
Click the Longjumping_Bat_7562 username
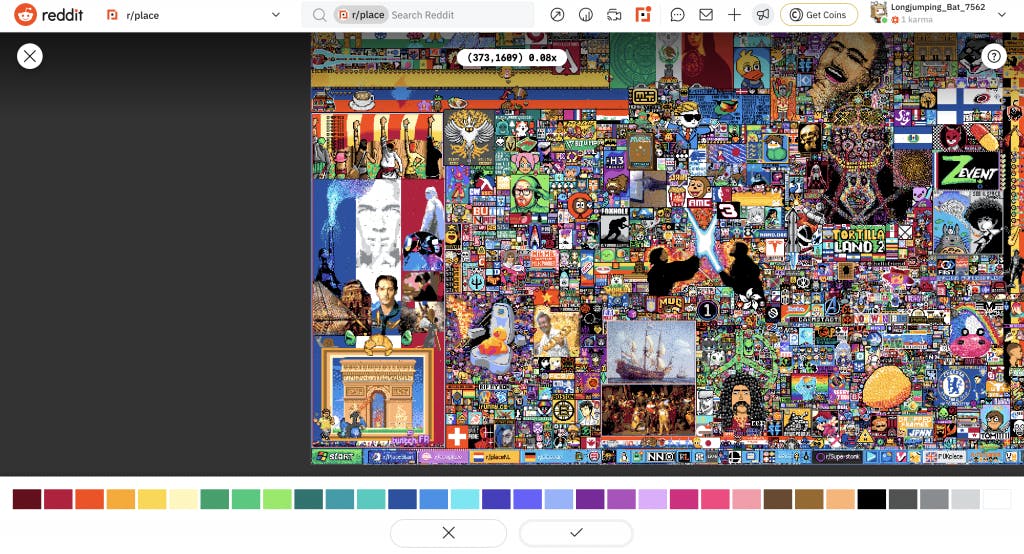[938, 7]
